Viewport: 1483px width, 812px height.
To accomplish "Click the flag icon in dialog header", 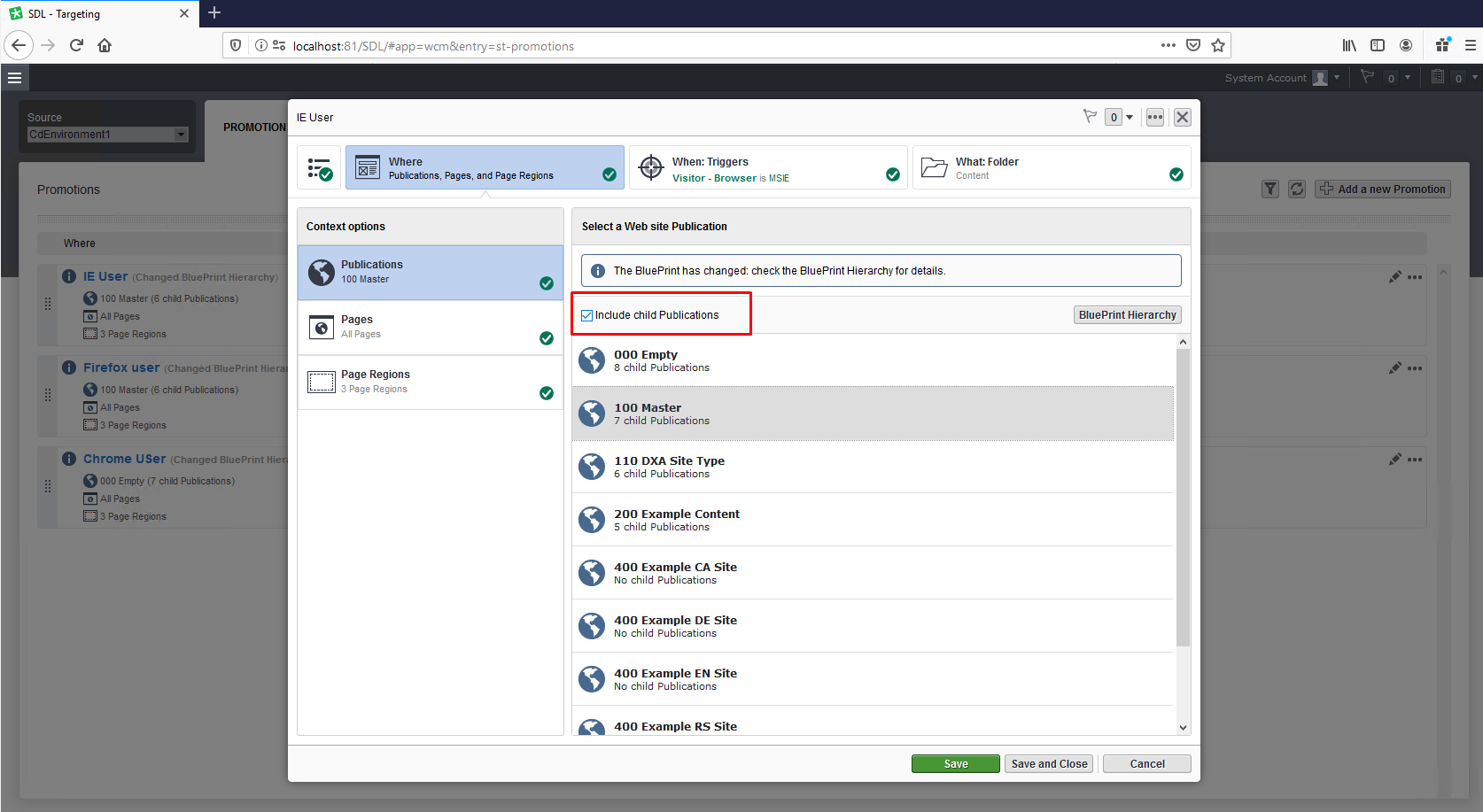I will click(1090, 117).
